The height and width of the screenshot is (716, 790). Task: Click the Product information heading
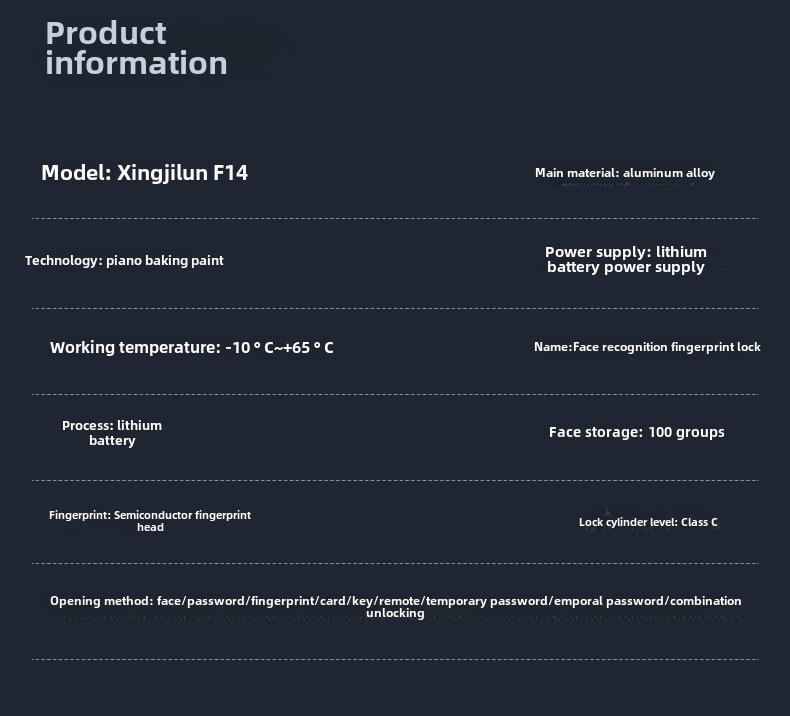coord(137,48)
